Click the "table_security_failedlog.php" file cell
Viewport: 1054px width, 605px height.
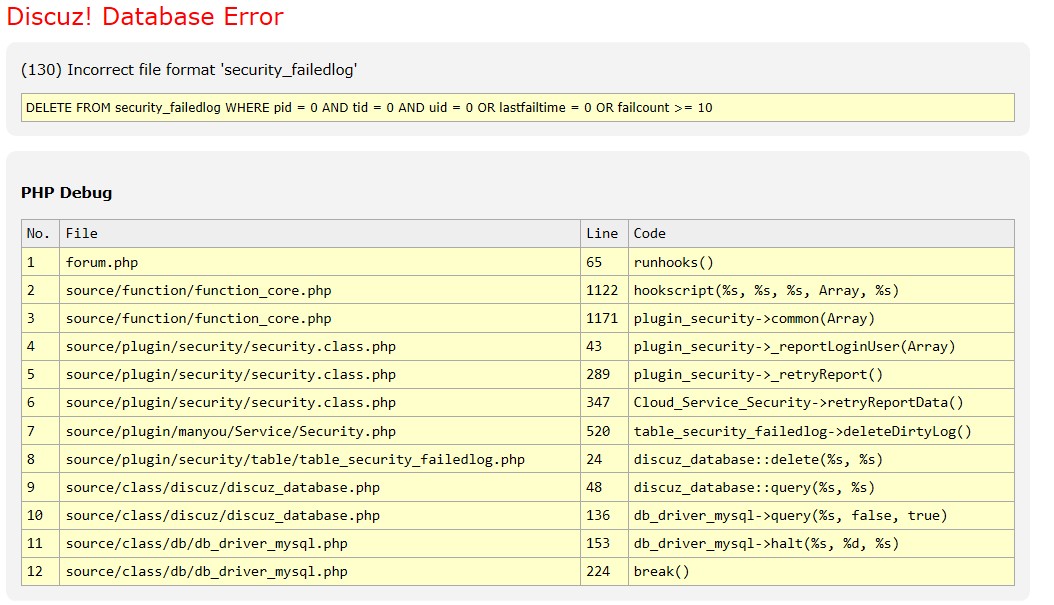click(x=320, y=459)
